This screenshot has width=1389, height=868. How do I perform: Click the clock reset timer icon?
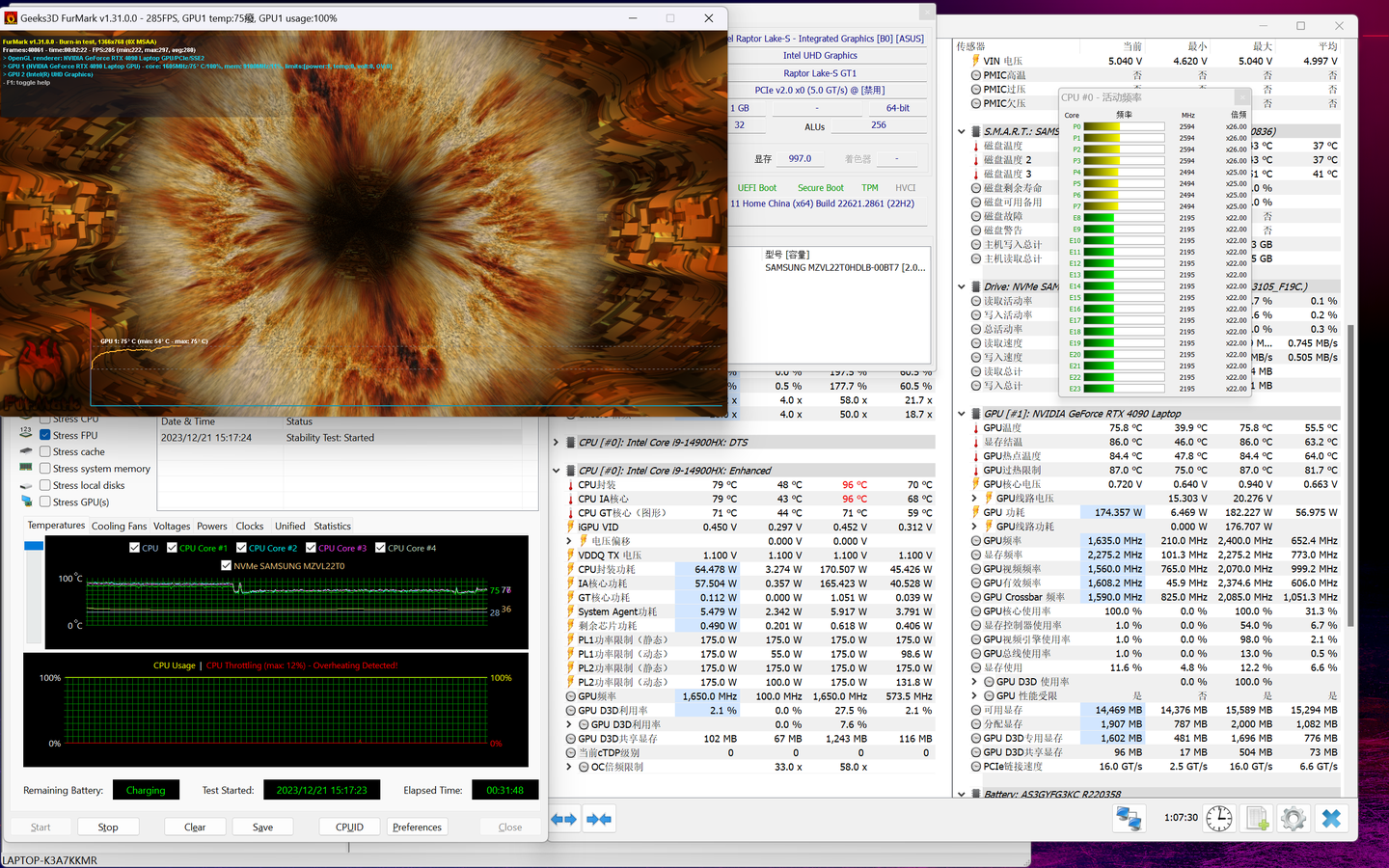click(1219, 819)
